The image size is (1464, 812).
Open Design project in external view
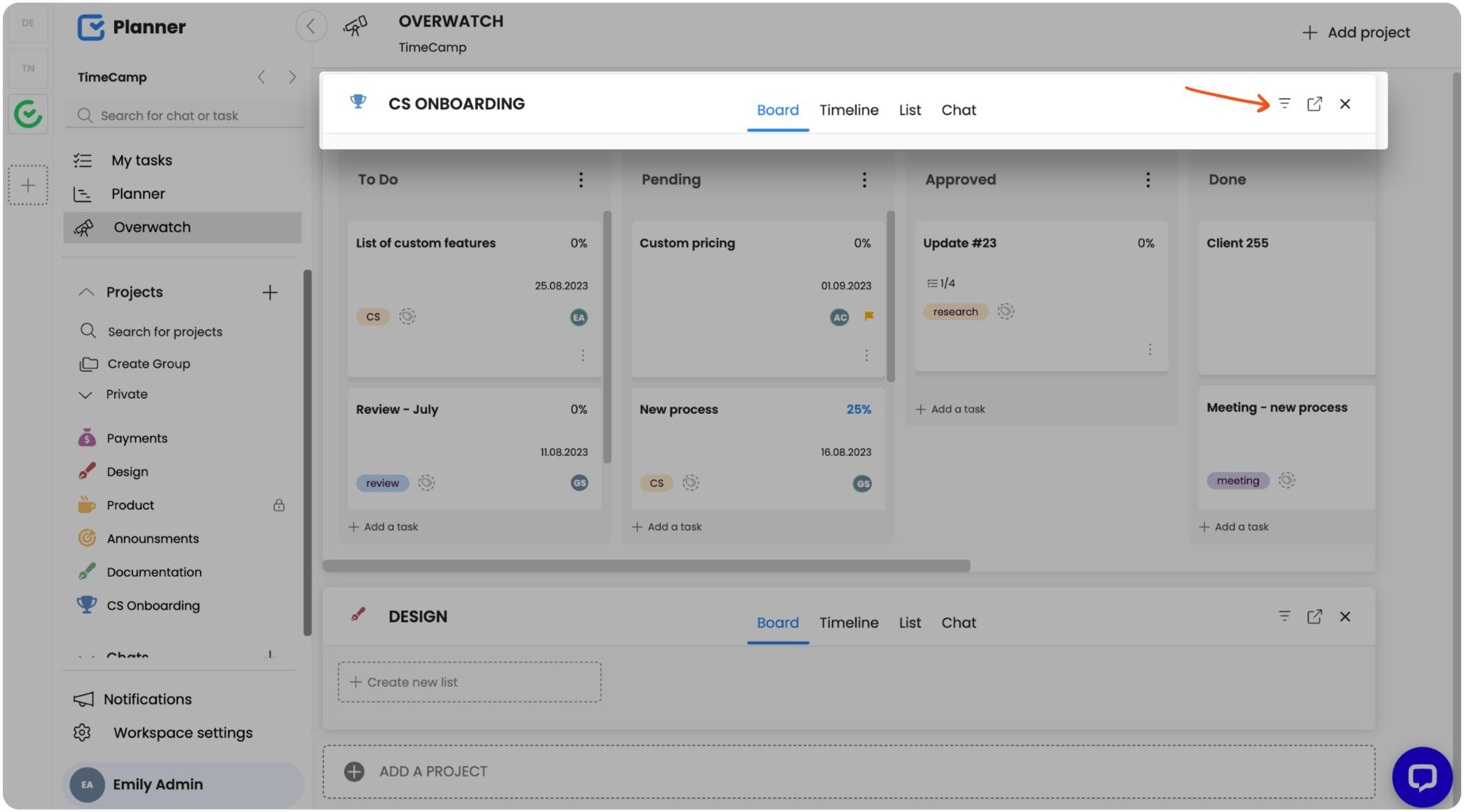(1314, 616)
